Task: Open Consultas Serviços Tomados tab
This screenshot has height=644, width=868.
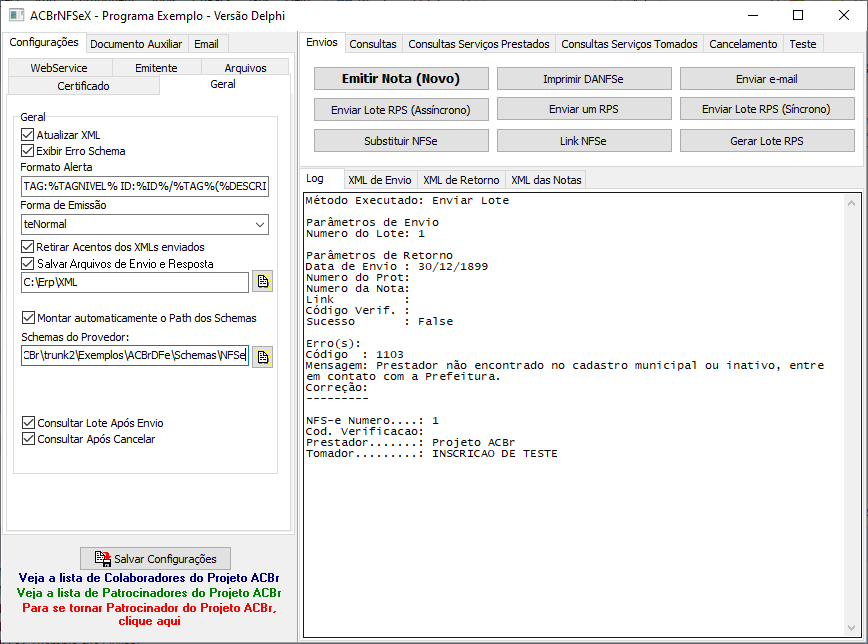Action: (629, 44)
